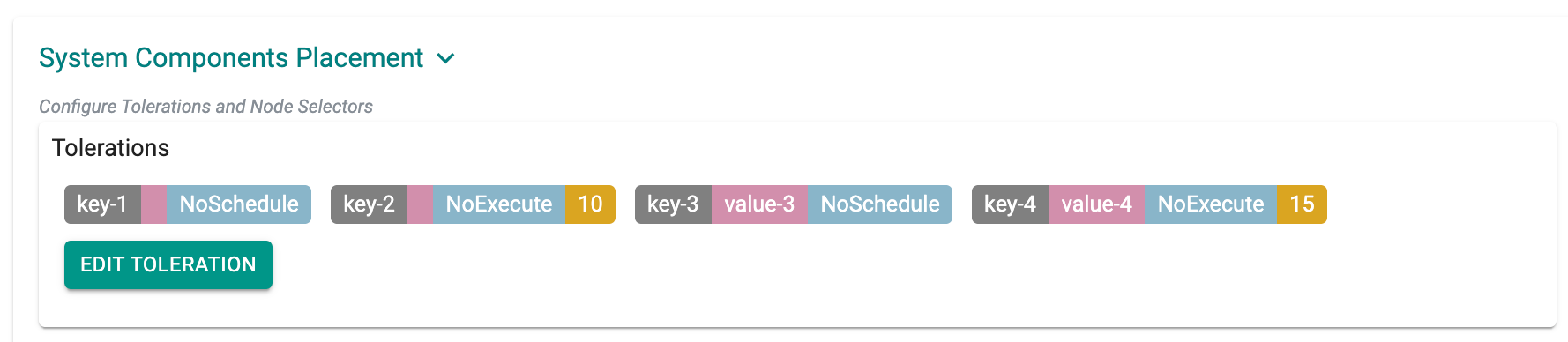1568x342 pixels.
Task: Click NoExecute effect on key-4 toleration
Action: point(1211,204)
